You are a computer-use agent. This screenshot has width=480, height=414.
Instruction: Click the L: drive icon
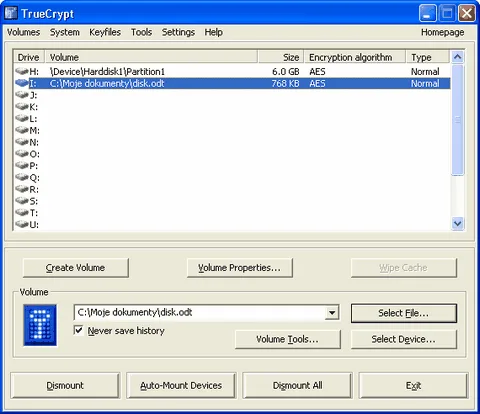click(x=22, y=118)
